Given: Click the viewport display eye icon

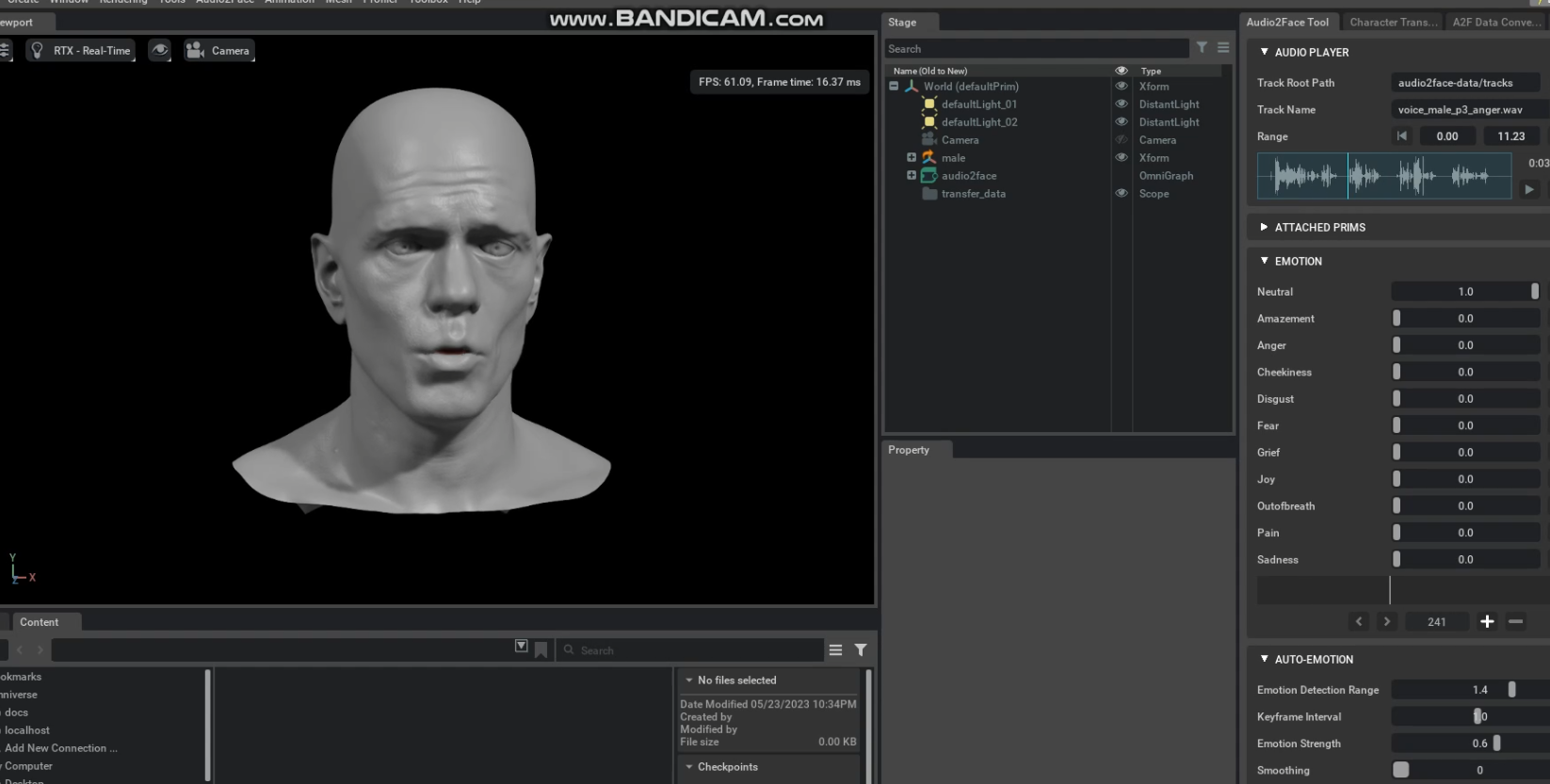Looking at the screenshot, I should pyautogui.click(x=160, y=51).
